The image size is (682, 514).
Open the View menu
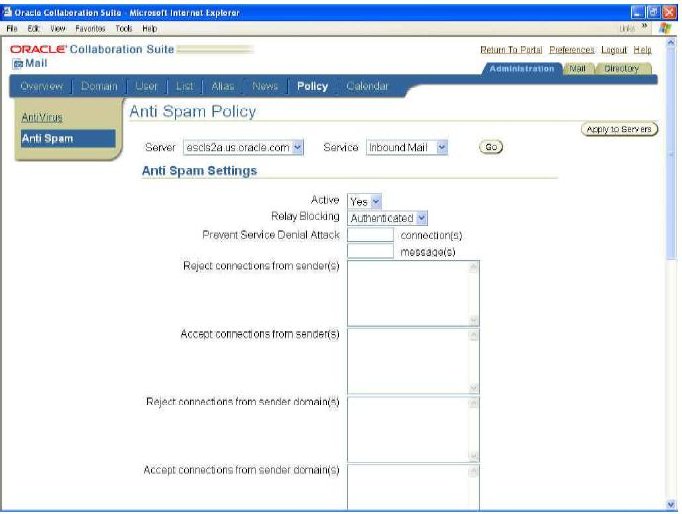tap(57, 29)
